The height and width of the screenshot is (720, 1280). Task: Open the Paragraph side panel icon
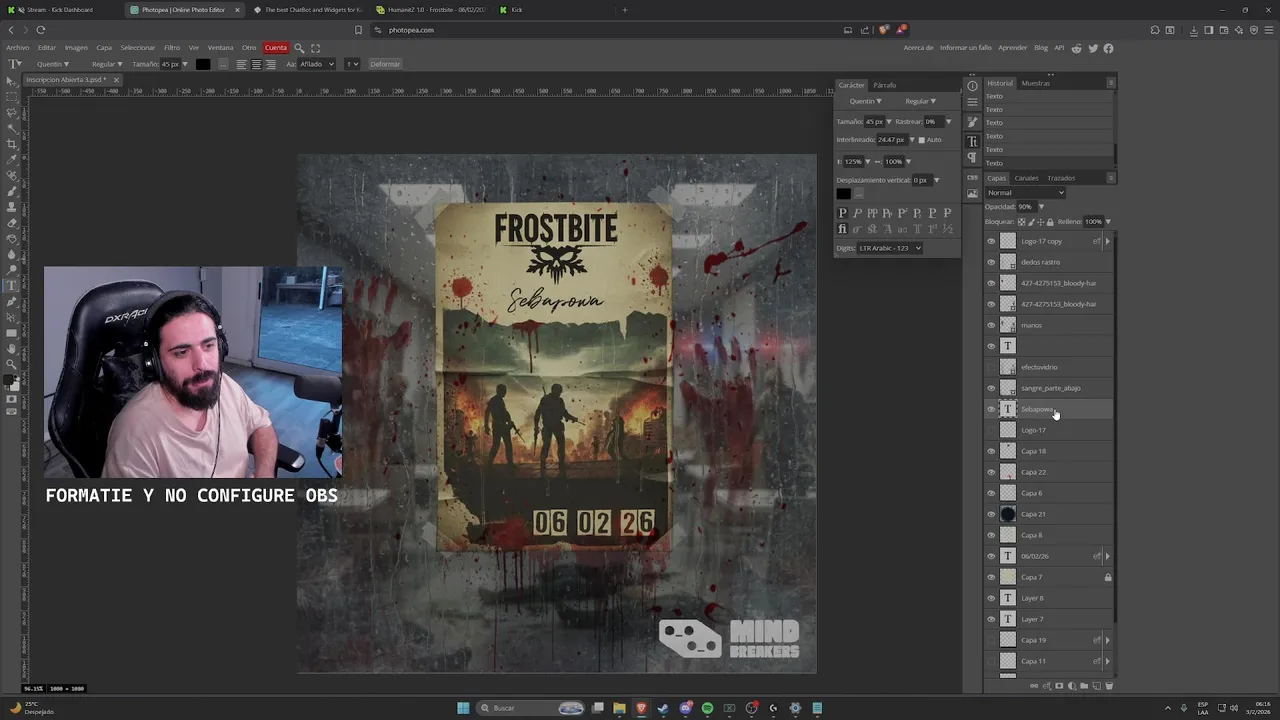click(972, 157)
